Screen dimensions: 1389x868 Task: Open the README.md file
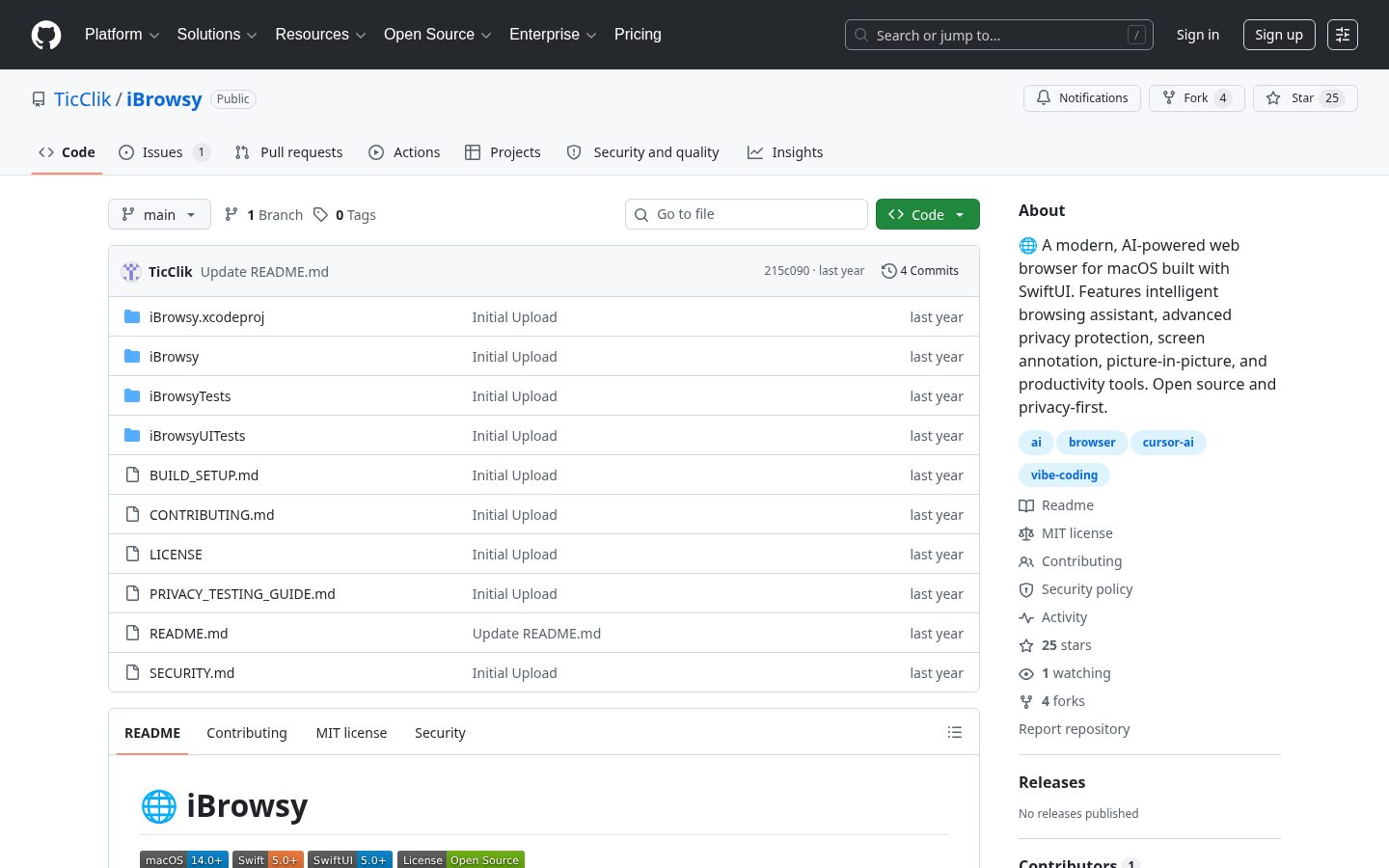(x=188, y=633)
